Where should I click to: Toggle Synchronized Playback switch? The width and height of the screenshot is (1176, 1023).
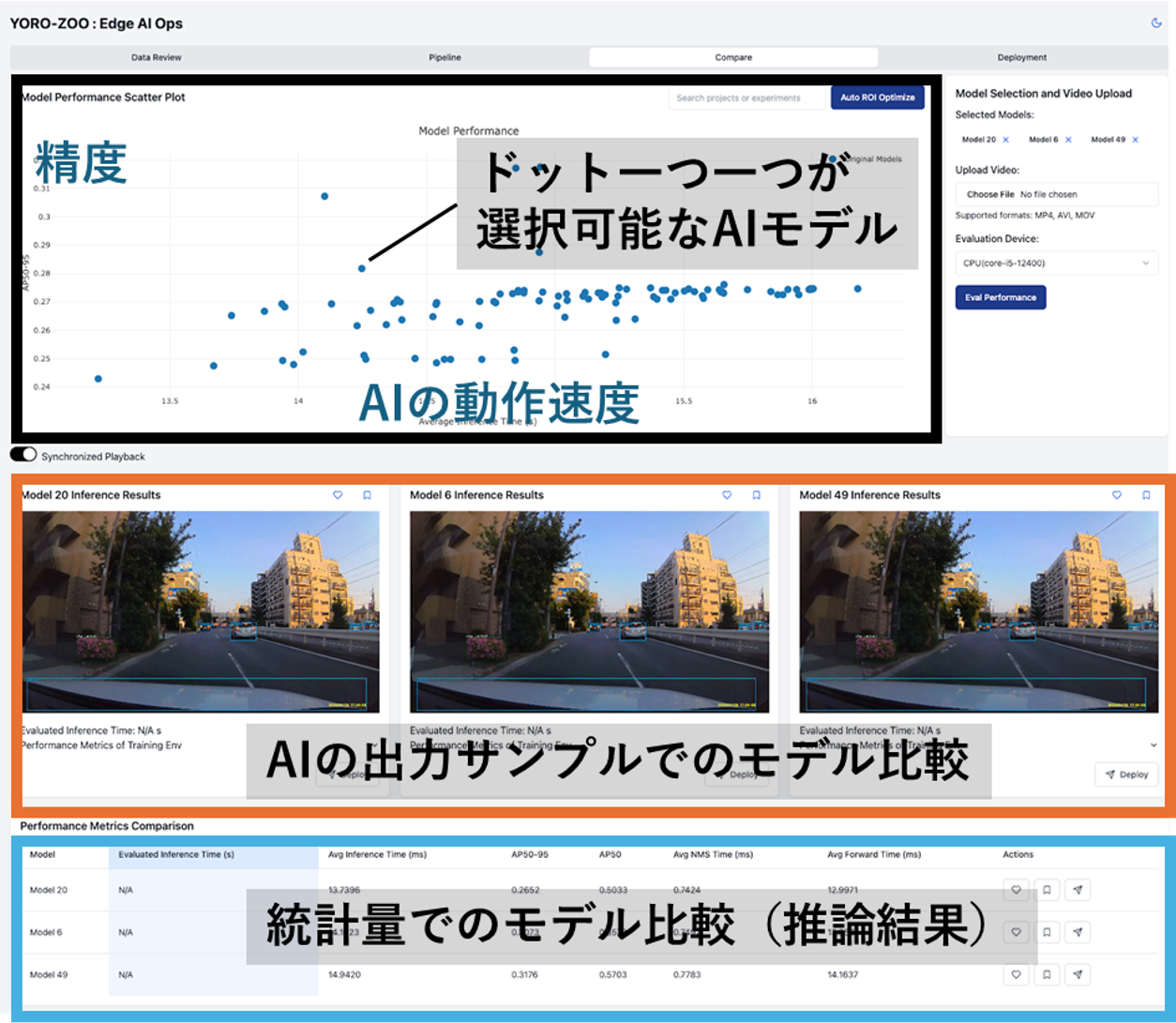[x=23, y=455]
